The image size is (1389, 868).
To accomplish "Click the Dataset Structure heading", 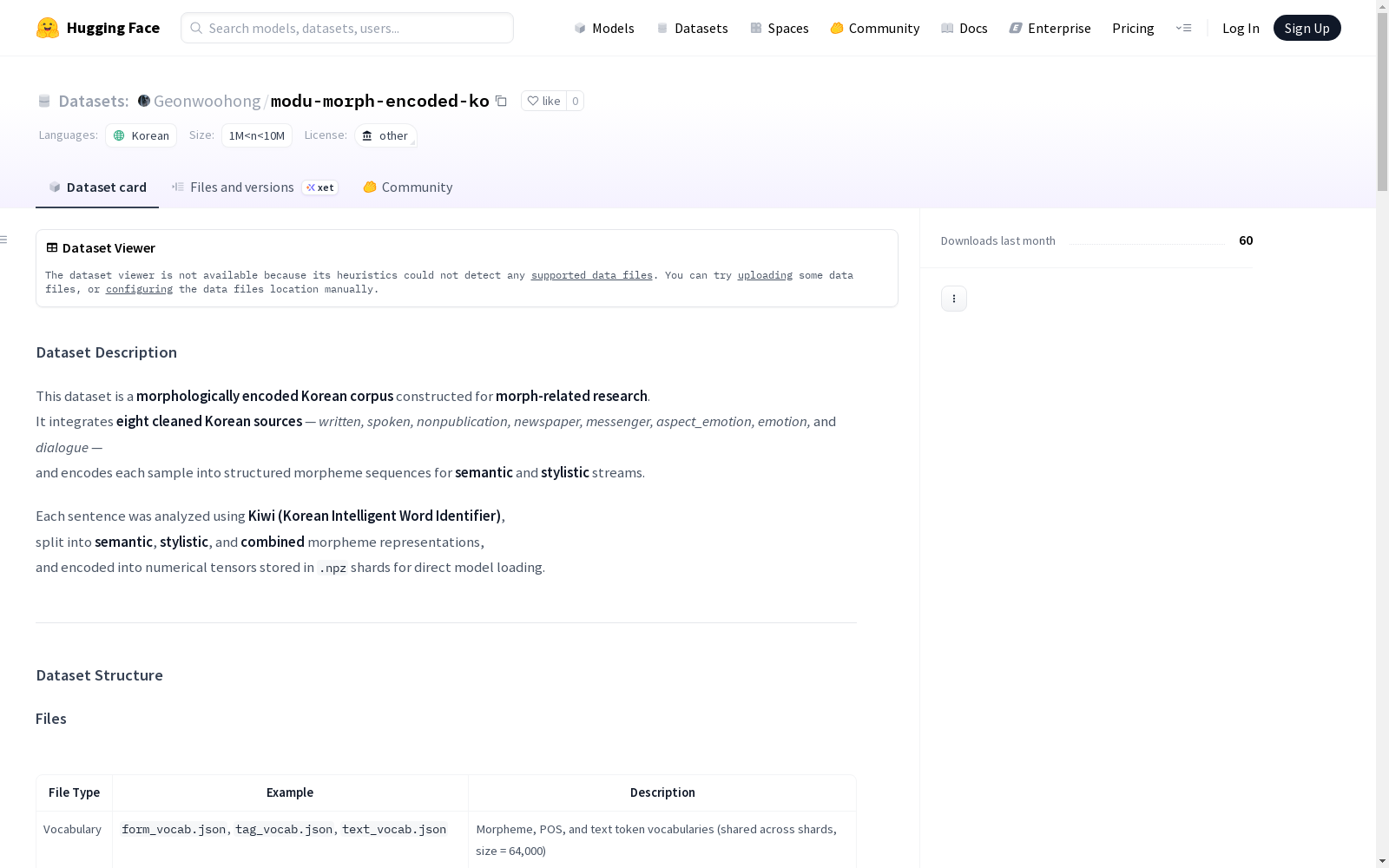I will coord(99,675).
